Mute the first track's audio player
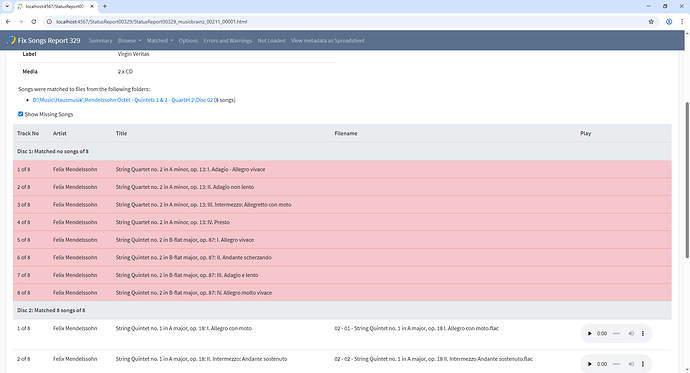 (x=631, y=333)
